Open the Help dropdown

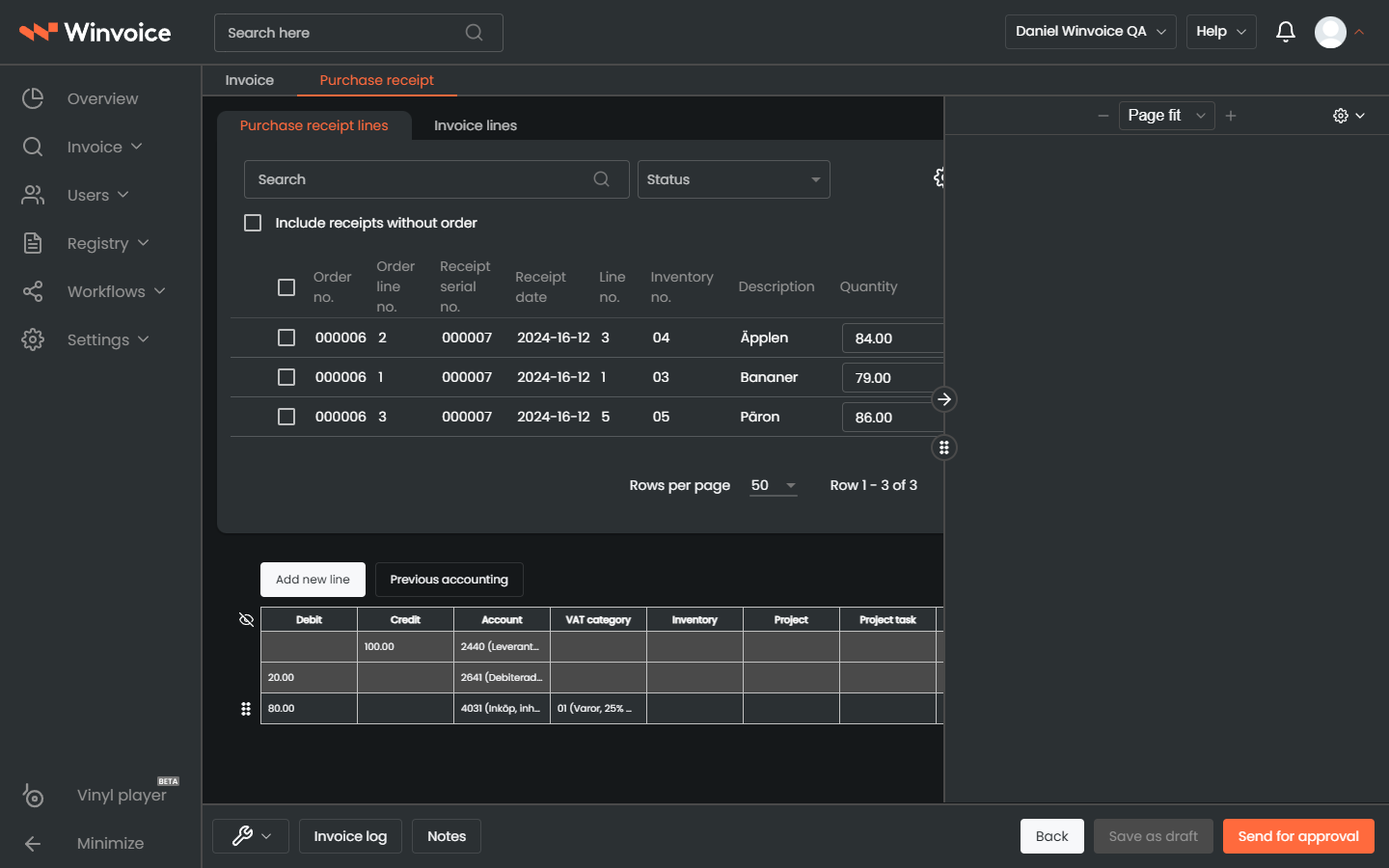coord(1221,32)
